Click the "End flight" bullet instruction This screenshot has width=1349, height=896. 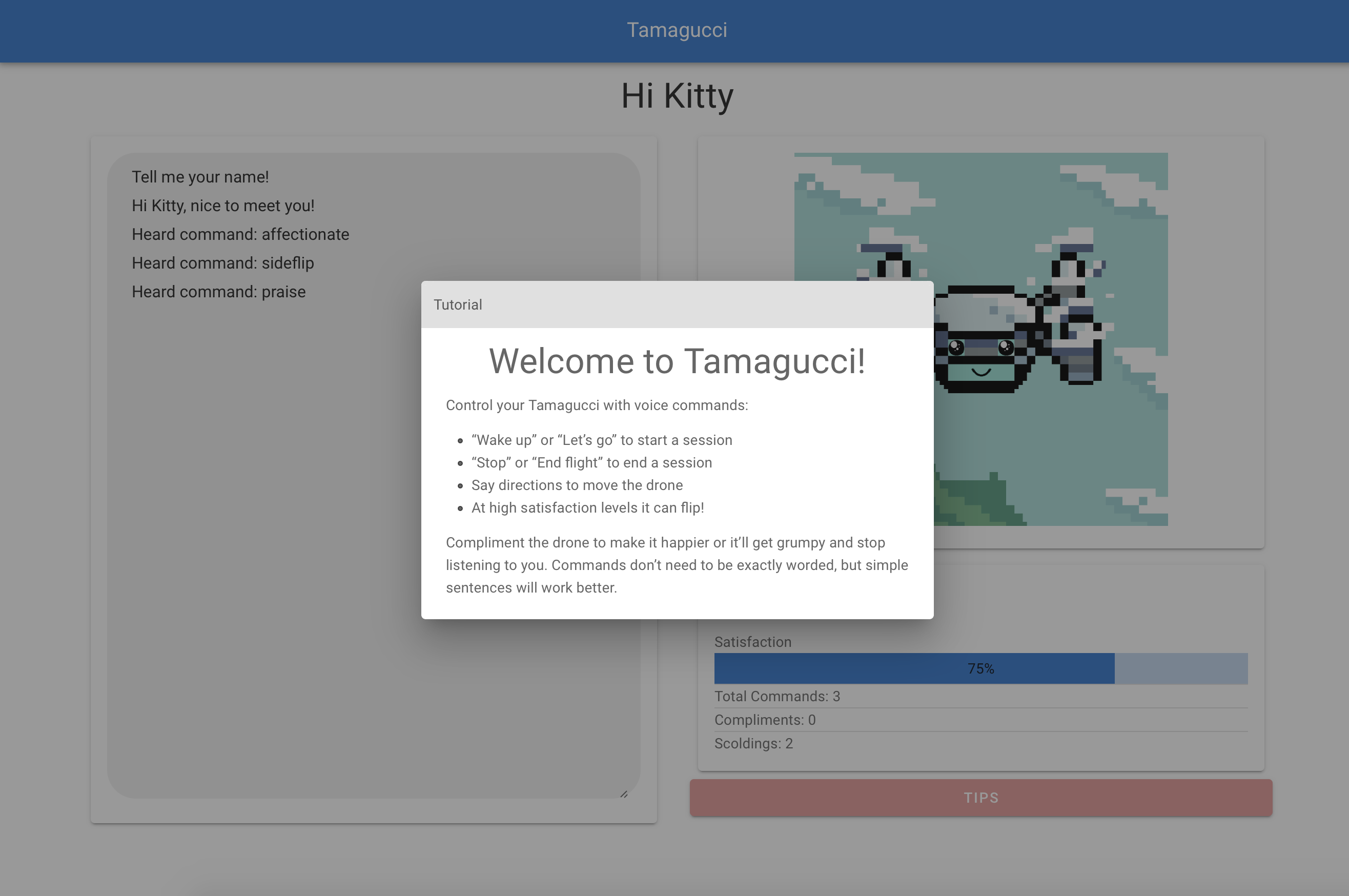pyautogui.click(x=591, y=462)
